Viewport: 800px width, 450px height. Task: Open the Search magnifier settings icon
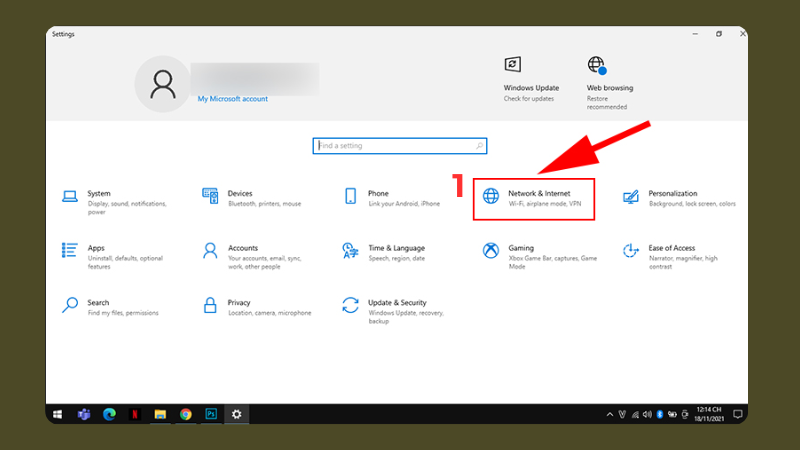click(70, 305)
